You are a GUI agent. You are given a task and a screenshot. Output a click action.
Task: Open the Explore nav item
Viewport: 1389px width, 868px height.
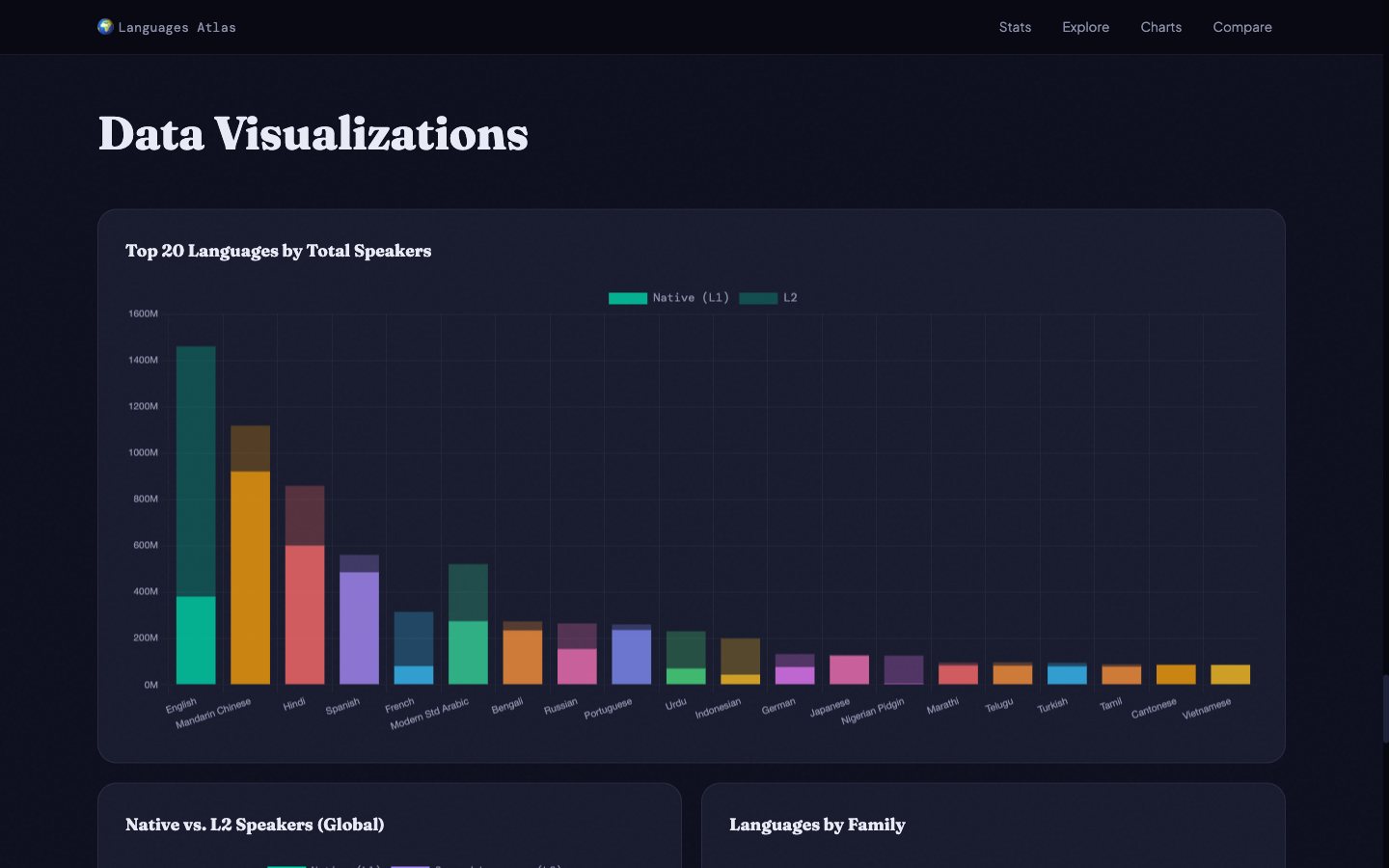pyautogui.click(x=1085, y=27)
